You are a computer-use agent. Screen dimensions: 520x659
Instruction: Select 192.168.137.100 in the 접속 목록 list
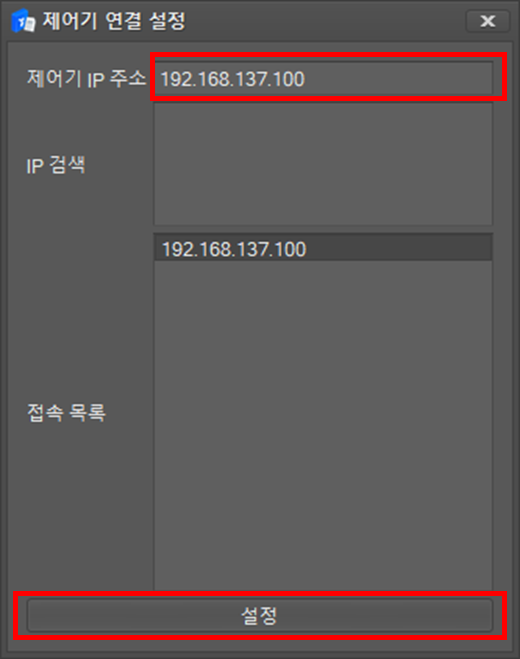pyautogui.click(x=323, y=249)
